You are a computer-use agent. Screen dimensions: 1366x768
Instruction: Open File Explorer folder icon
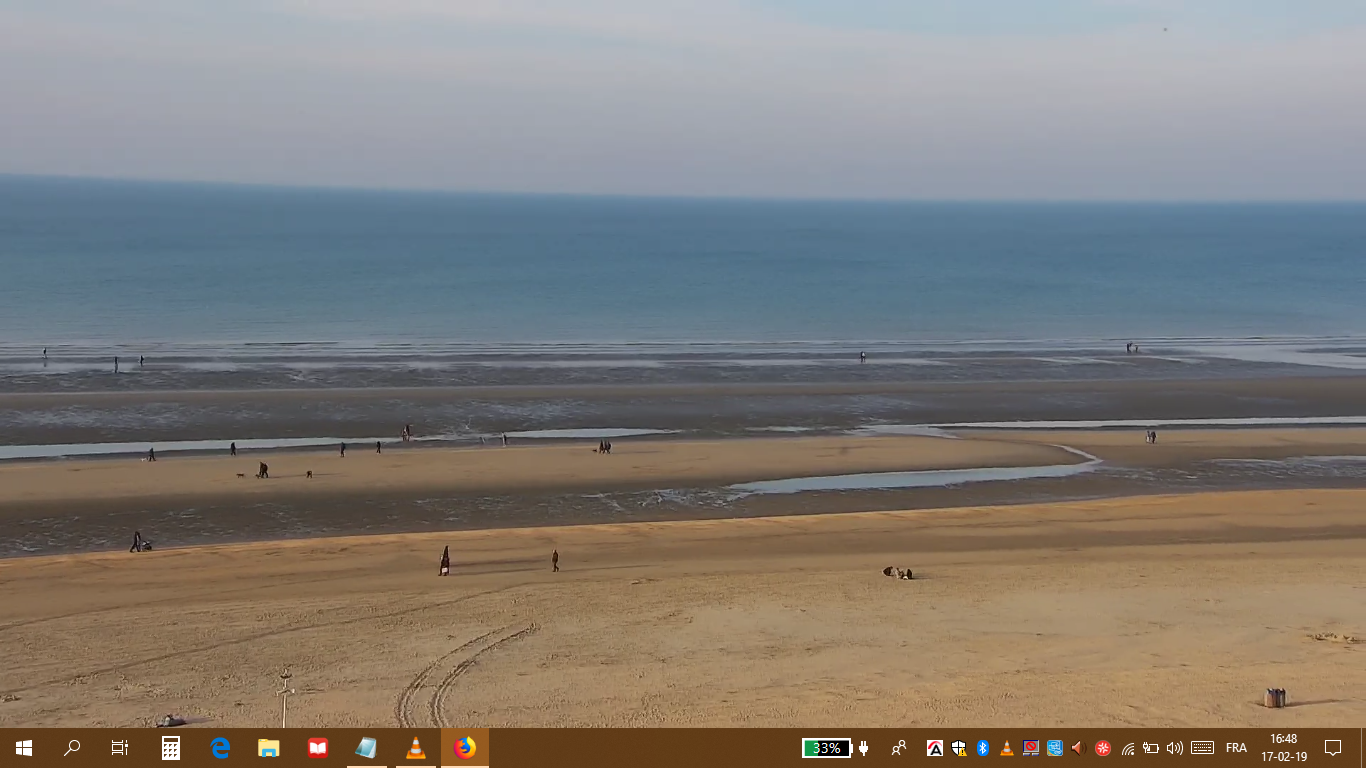tap(269, 748)
